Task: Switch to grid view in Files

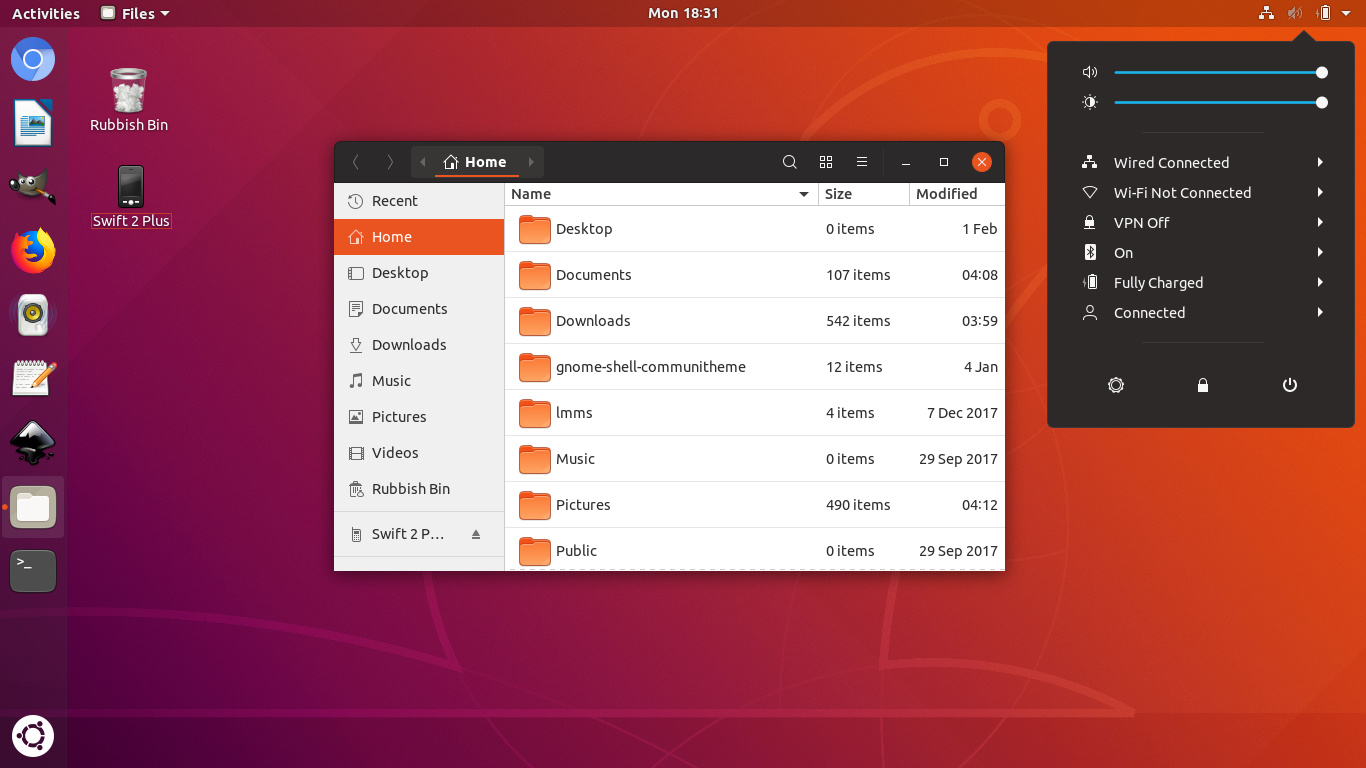Action: (826, 162)
